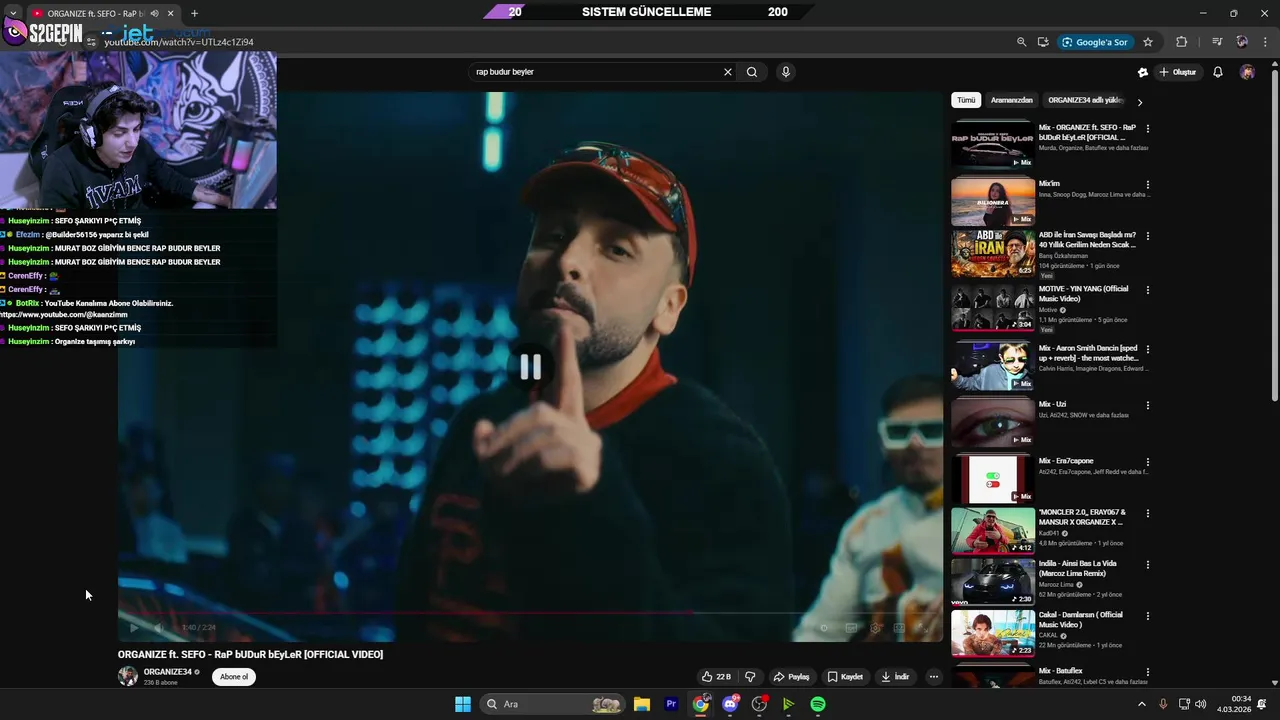Open YouTube notifications bell
The image size is (1280, 720).
click(x=1218, y=72)
